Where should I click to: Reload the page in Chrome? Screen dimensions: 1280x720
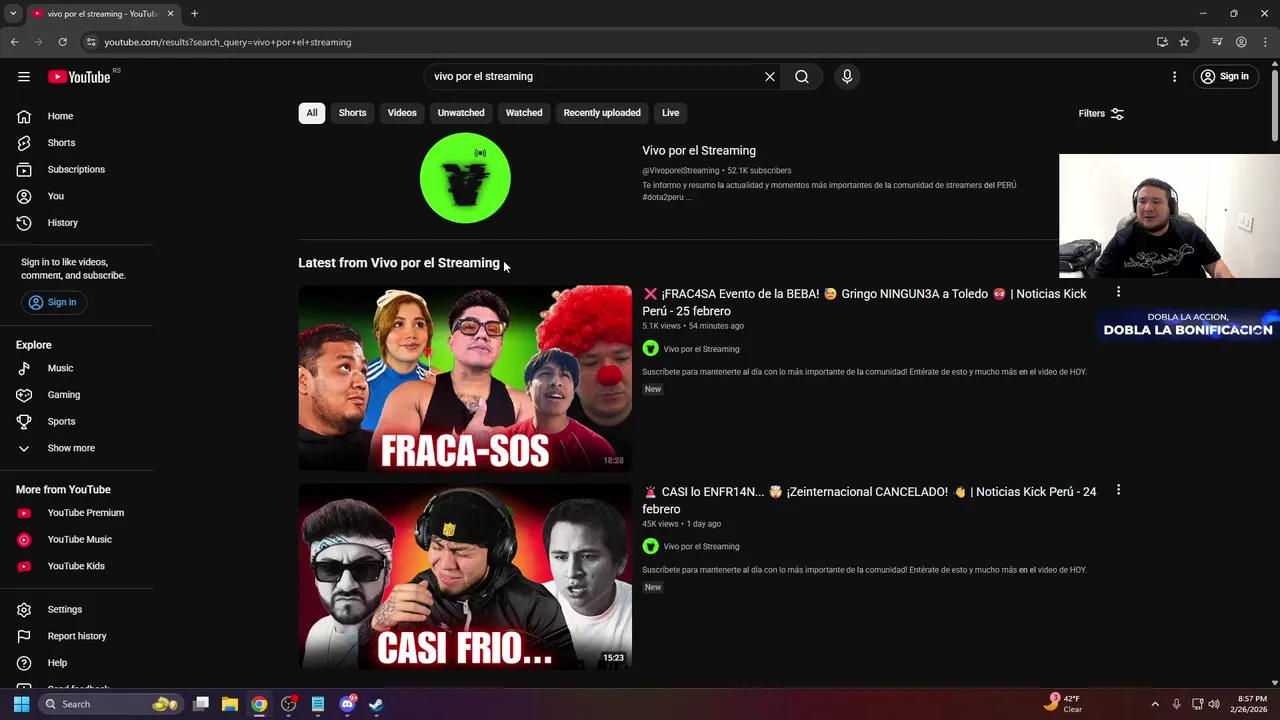(x=62, y=42)
